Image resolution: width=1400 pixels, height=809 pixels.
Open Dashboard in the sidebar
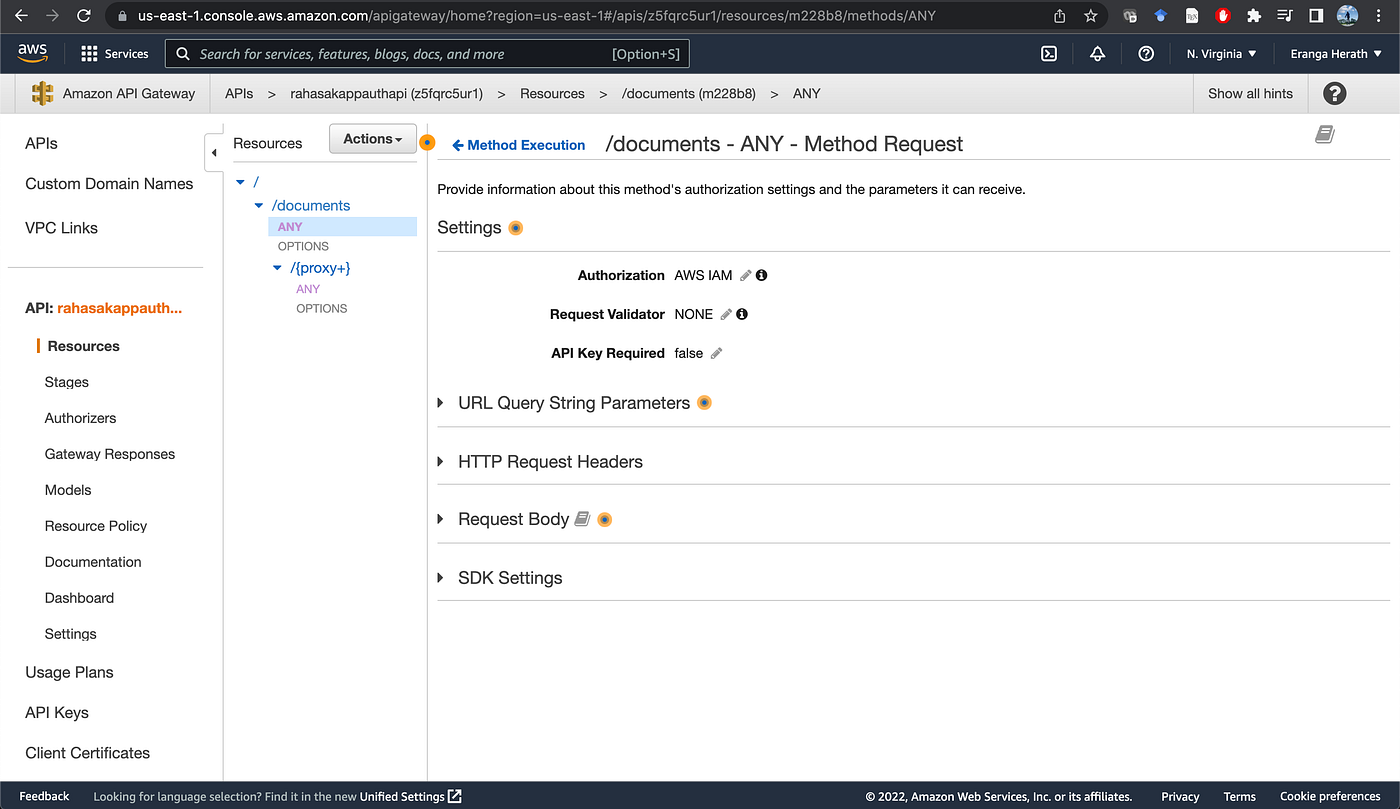click(79, 598)
